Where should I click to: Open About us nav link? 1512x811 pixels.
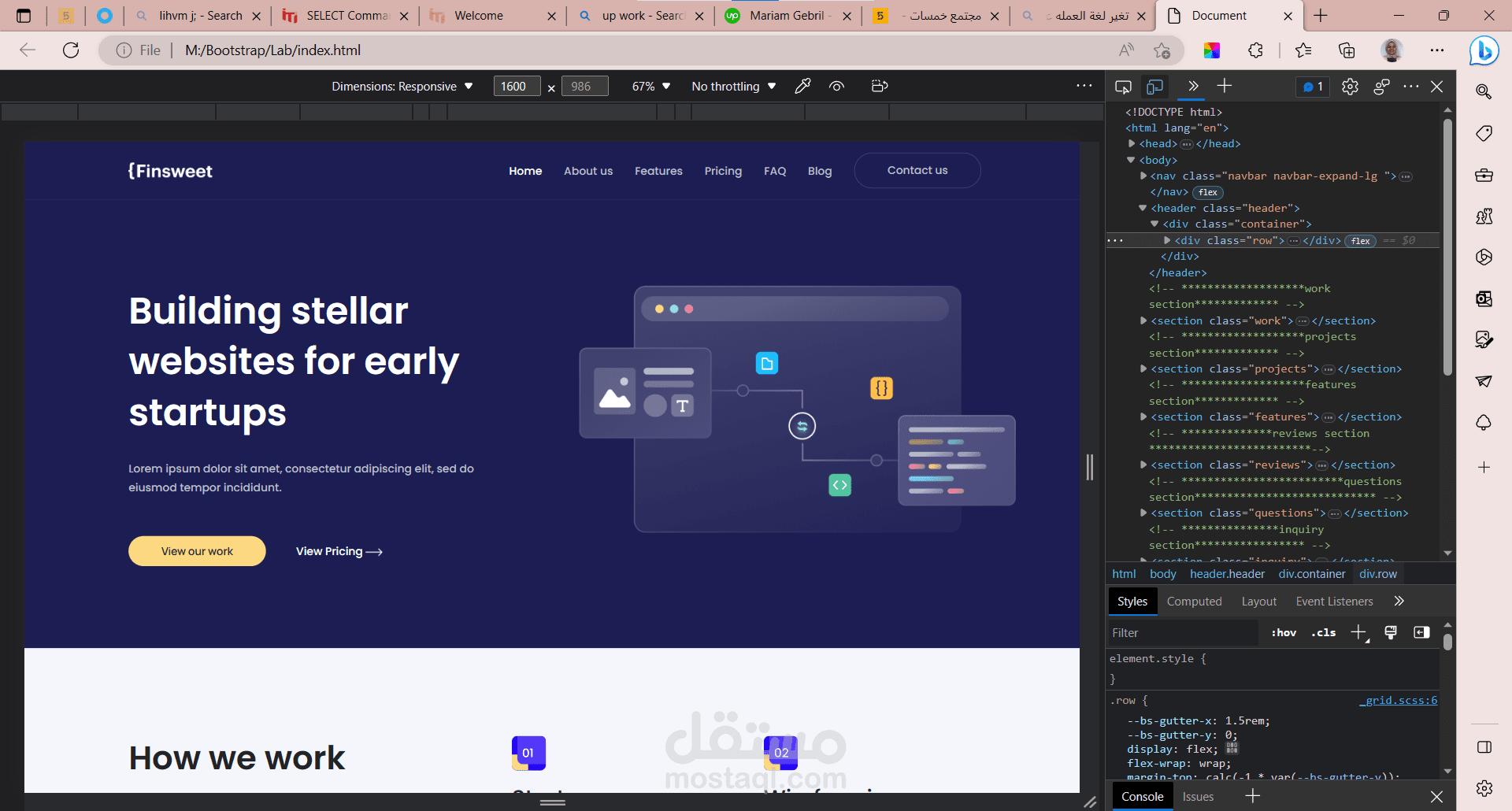(588, 171)
